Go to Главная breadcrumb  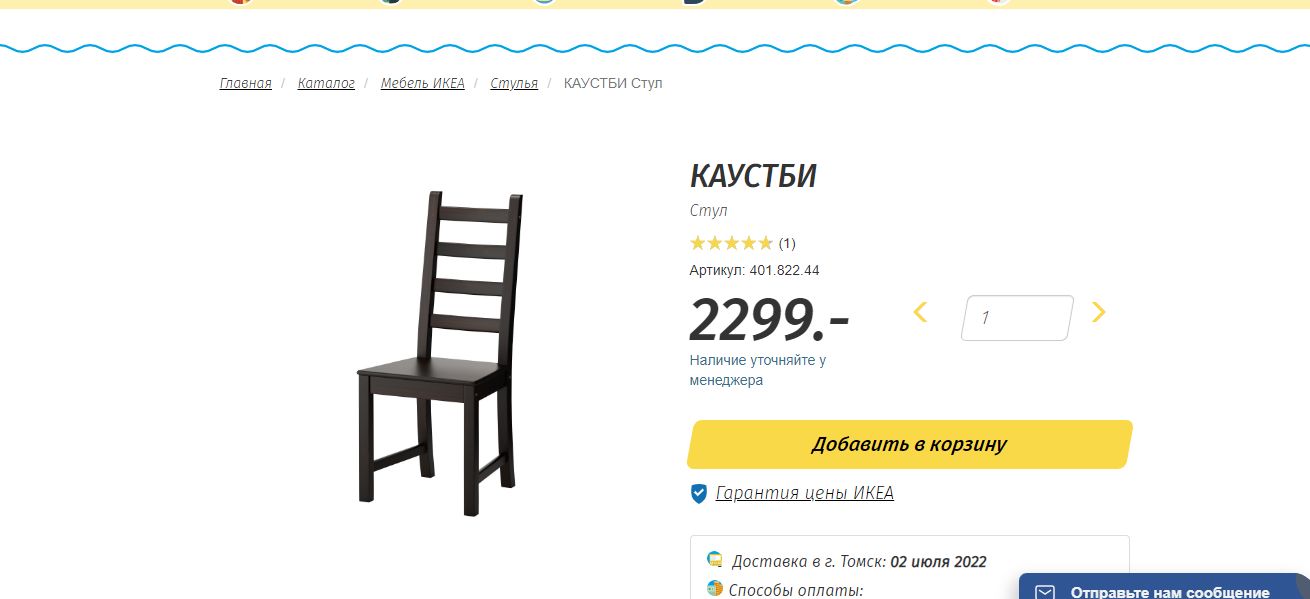click(x=246, y=83)
